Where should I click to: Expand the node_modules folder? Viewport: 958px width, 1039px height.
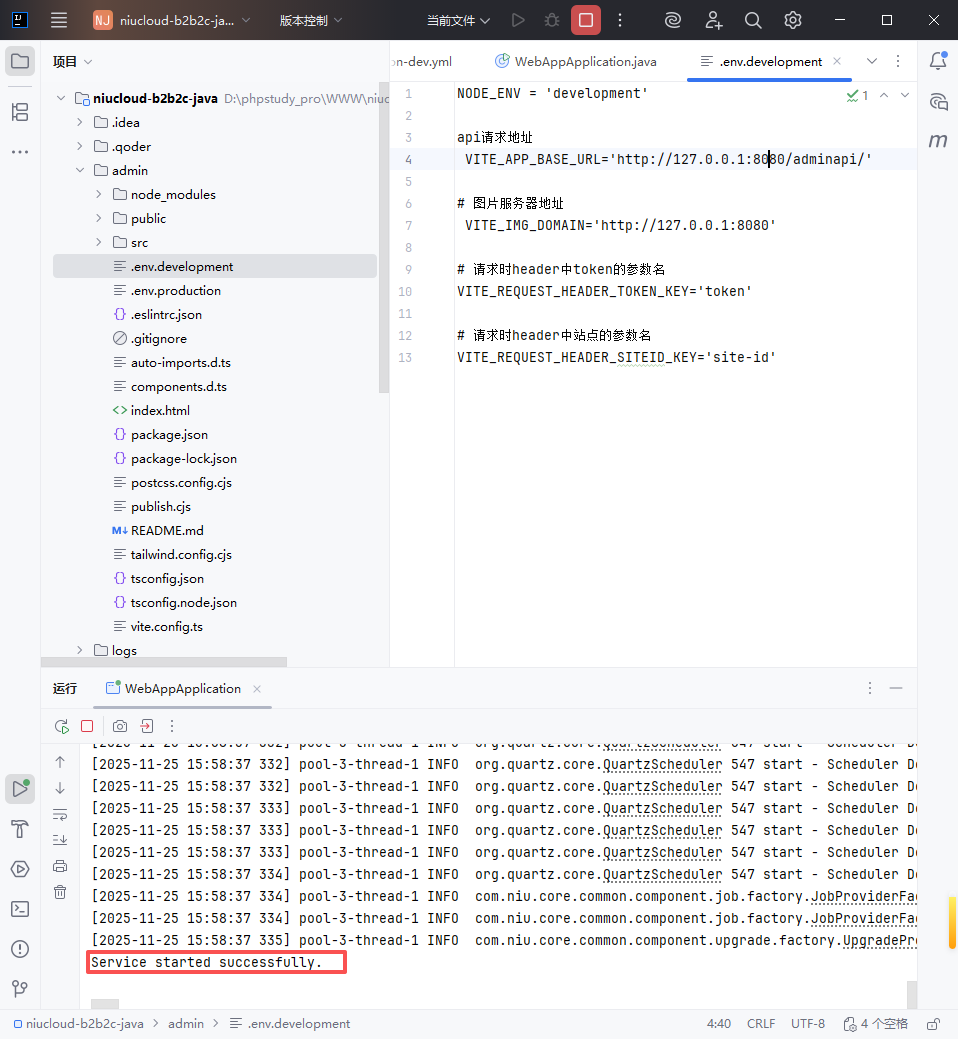point(99,195)
